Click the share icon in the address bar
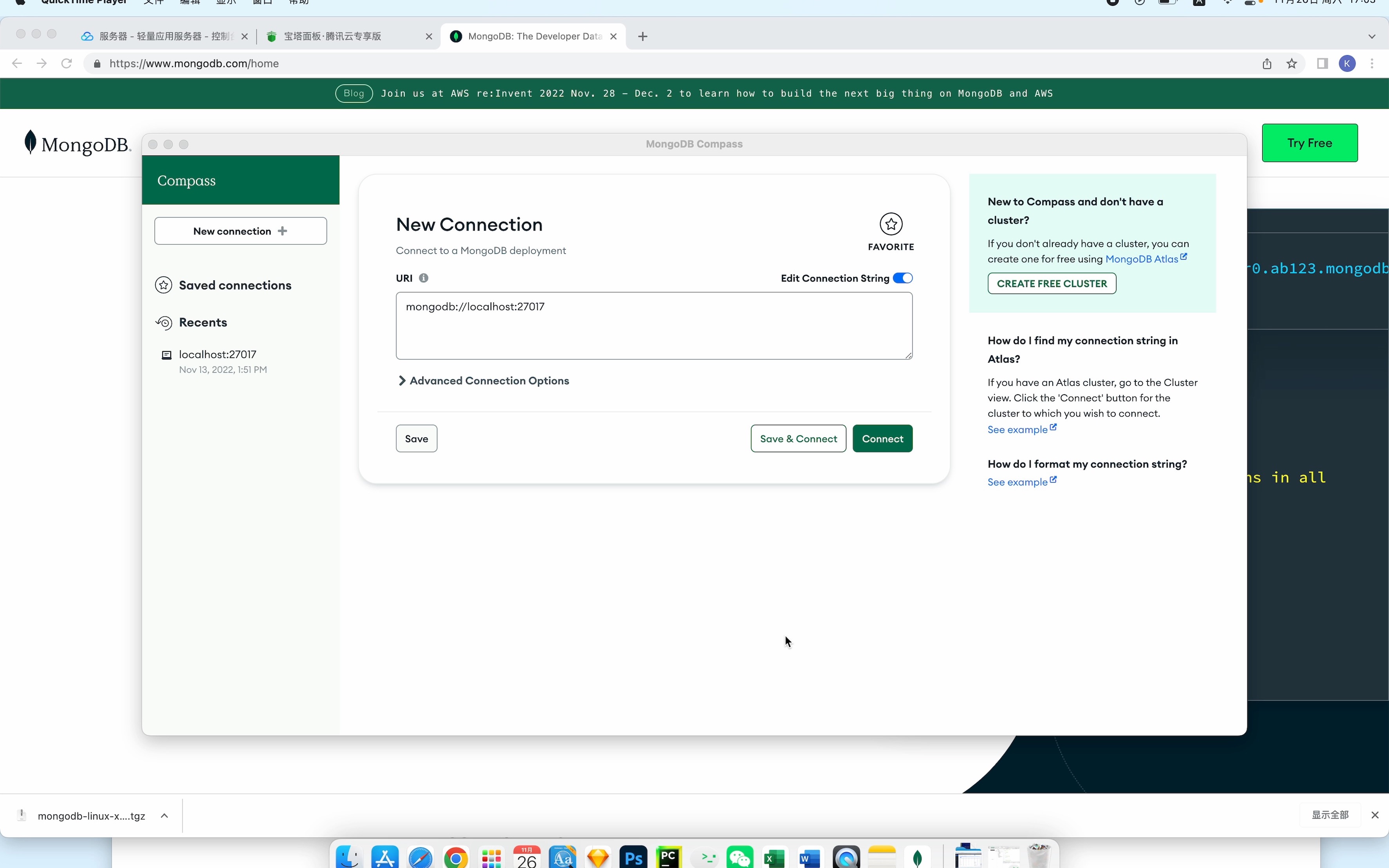The height and width of the screenshot is (868, 1389). pos(1267,63)
